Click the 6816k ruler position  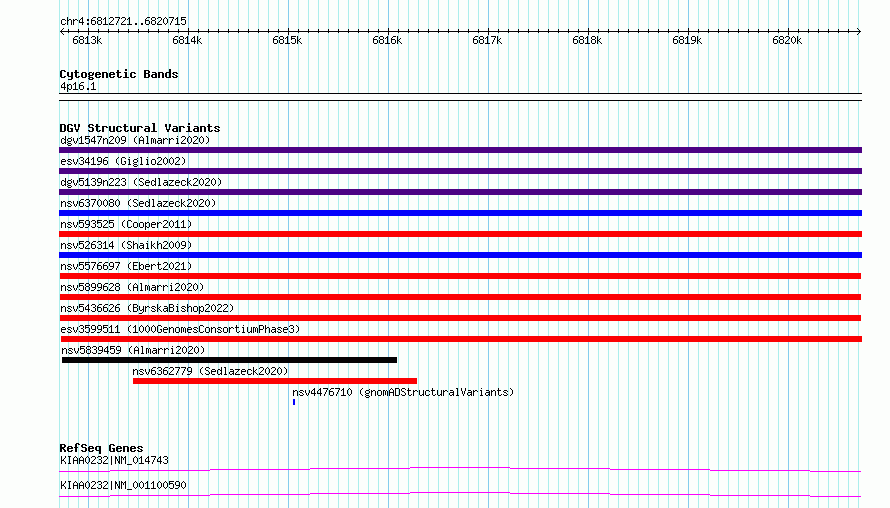click(x=387, y=40)
